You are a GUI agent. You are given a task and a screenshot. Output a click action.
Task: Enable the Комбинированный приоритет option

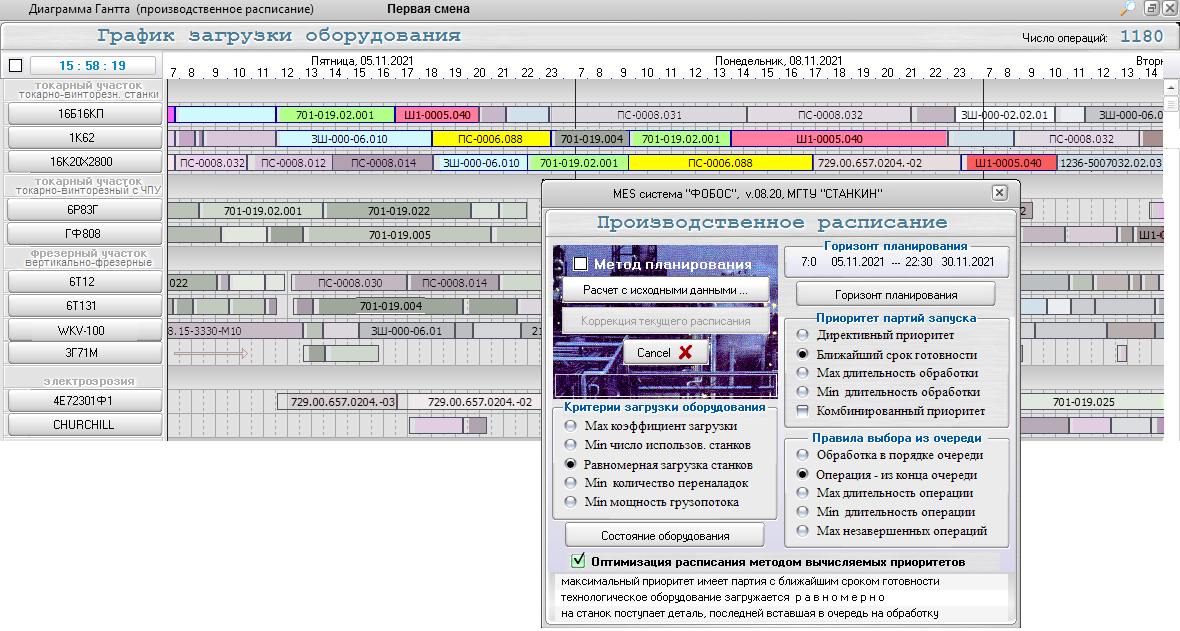pyautogui.click(x=802, y=411)
